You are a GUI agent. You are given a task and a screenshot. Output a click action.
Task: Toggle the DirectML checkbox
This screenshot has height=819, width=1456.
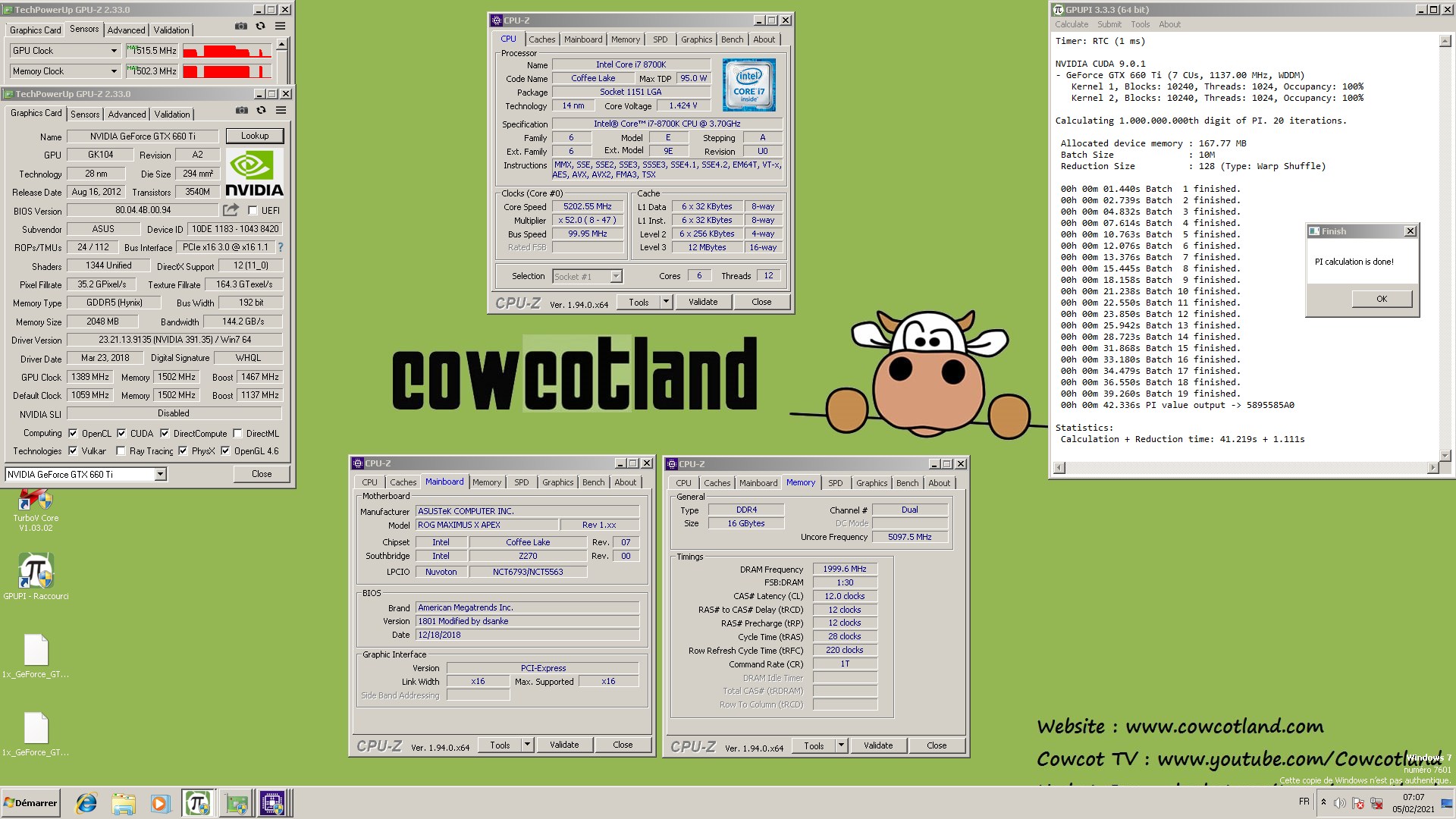pyautogui.click(x=238, y=433)
